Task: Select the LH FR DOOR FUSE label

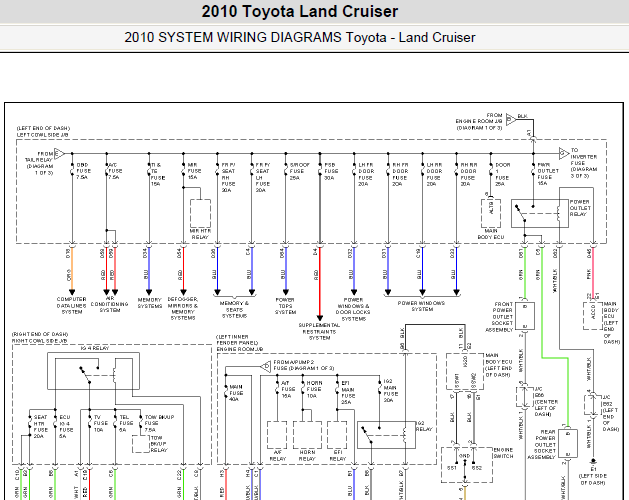Action: [x=366, y=174]
